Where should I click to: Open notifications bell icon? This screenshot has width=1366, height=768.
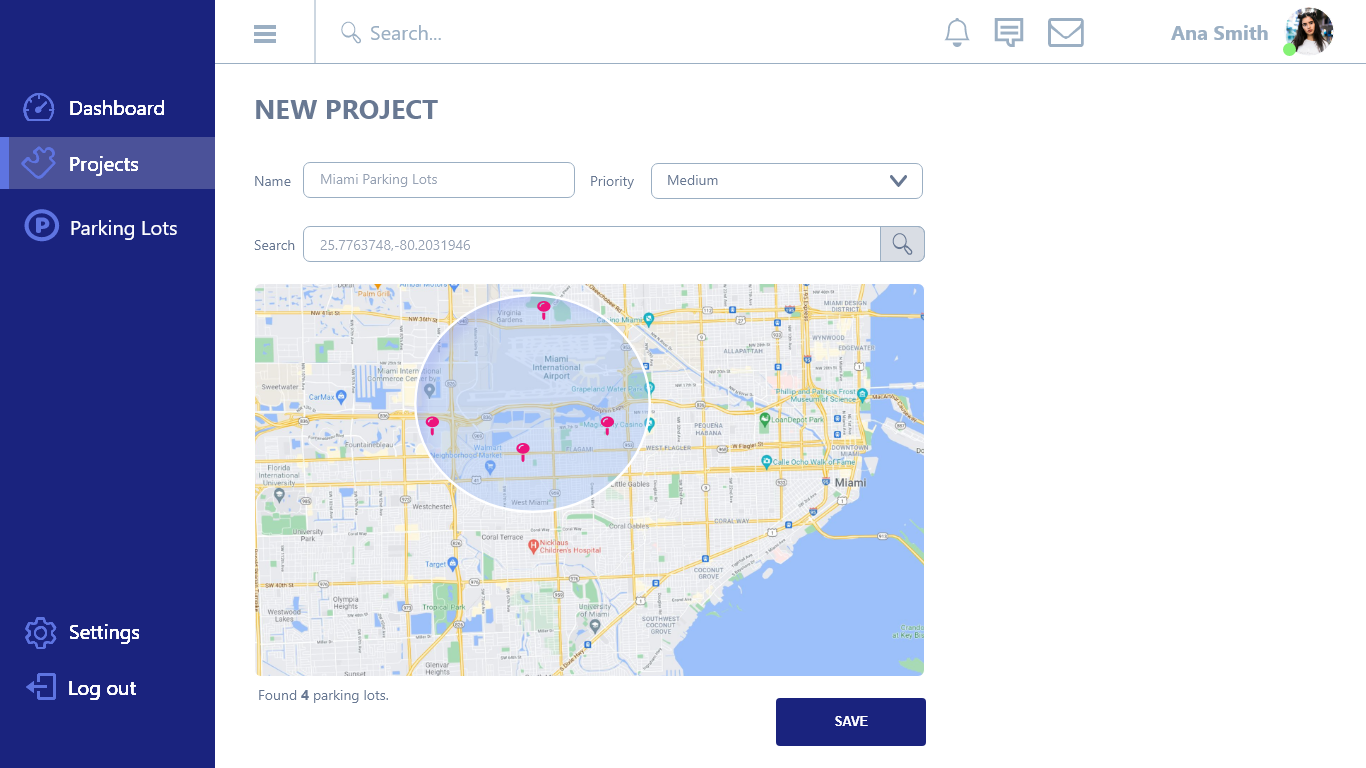coord(957,33)
